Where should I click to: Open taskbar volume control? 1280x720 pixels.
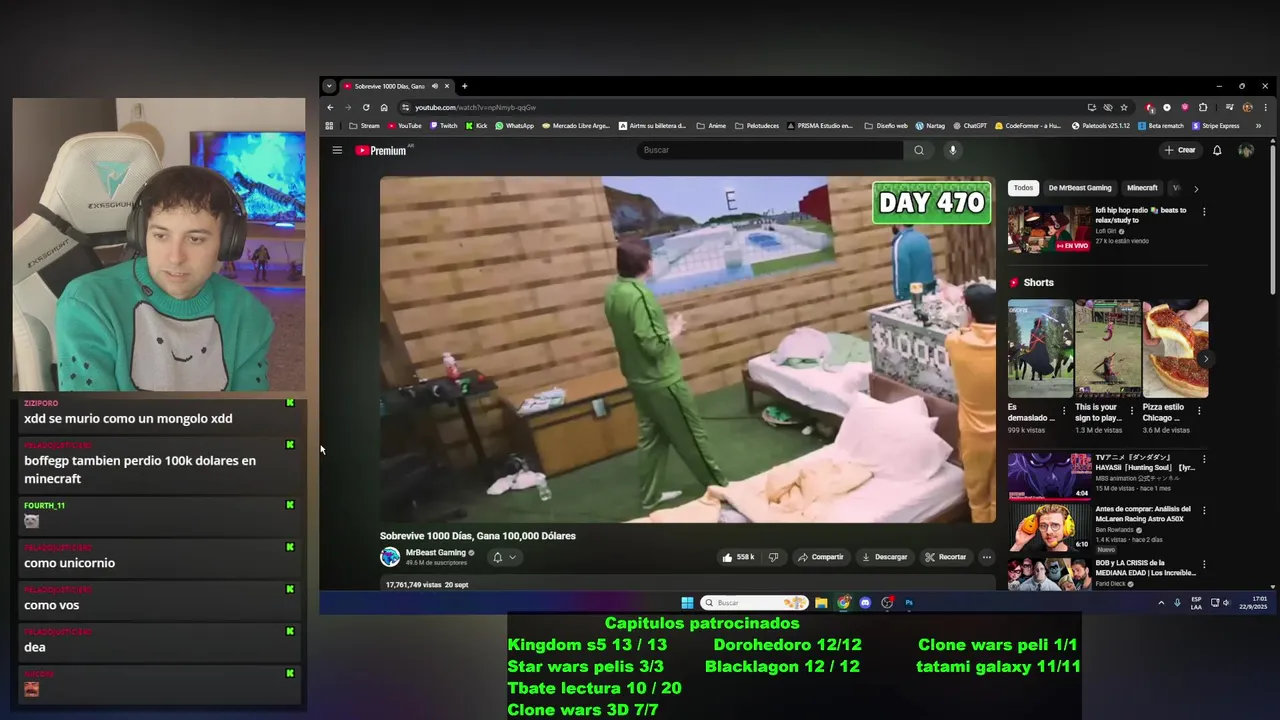[1226, 603]
